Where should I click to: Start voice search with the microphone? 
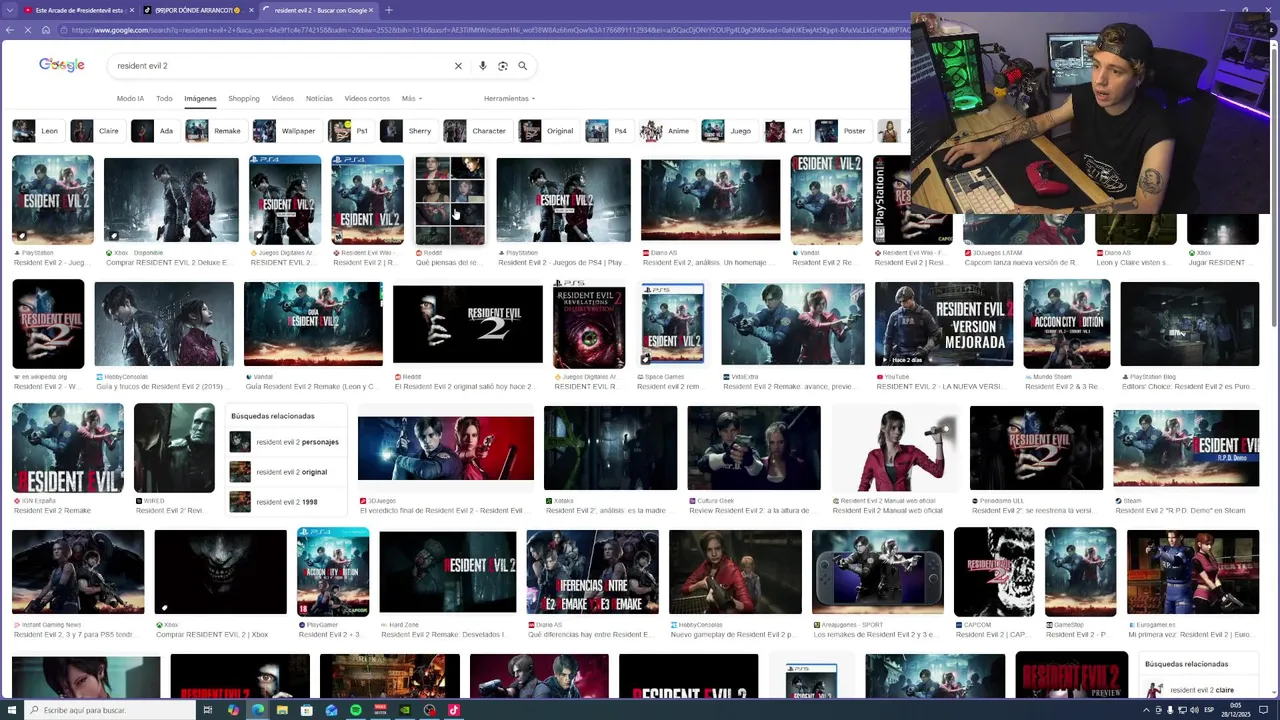click(482, 66)
